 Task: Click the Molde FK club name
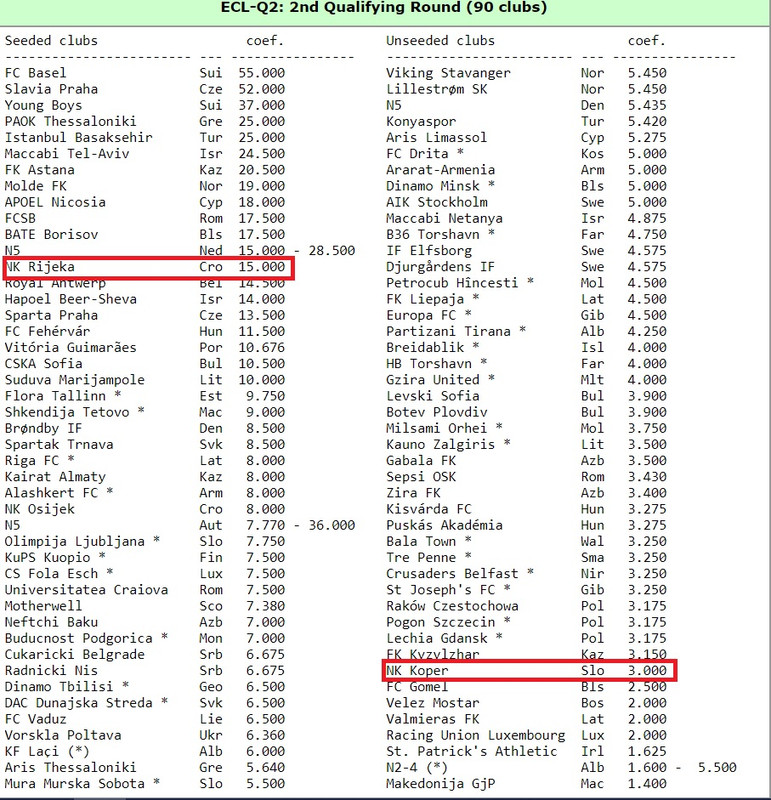pos(35,186)
